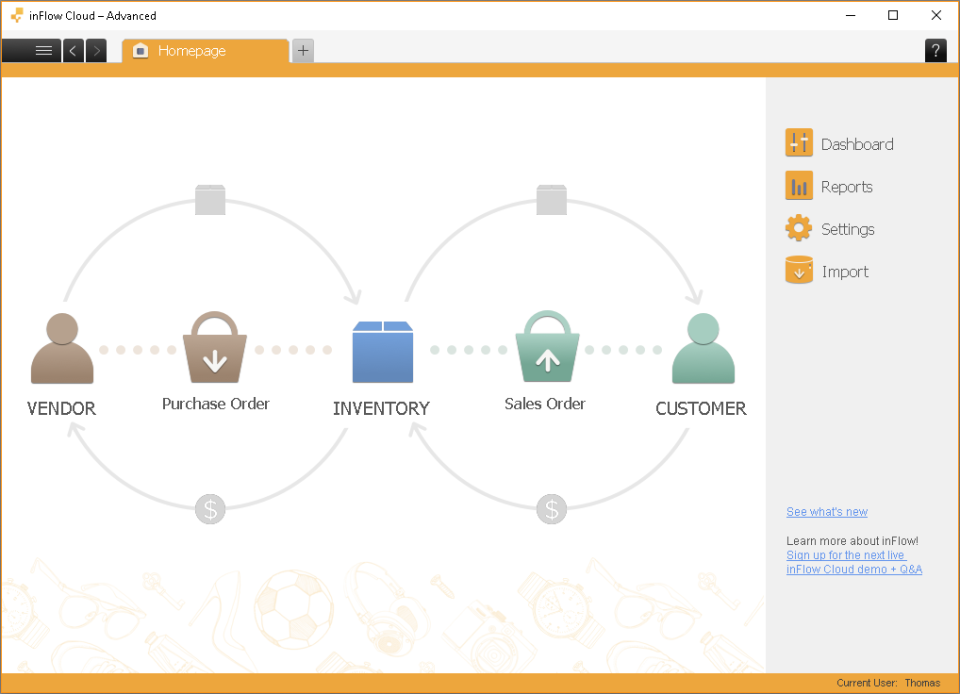The height and width of the screenshot is (694, 960).
Task: Click the dollar icon below Purchase Order
Action: 210,509
